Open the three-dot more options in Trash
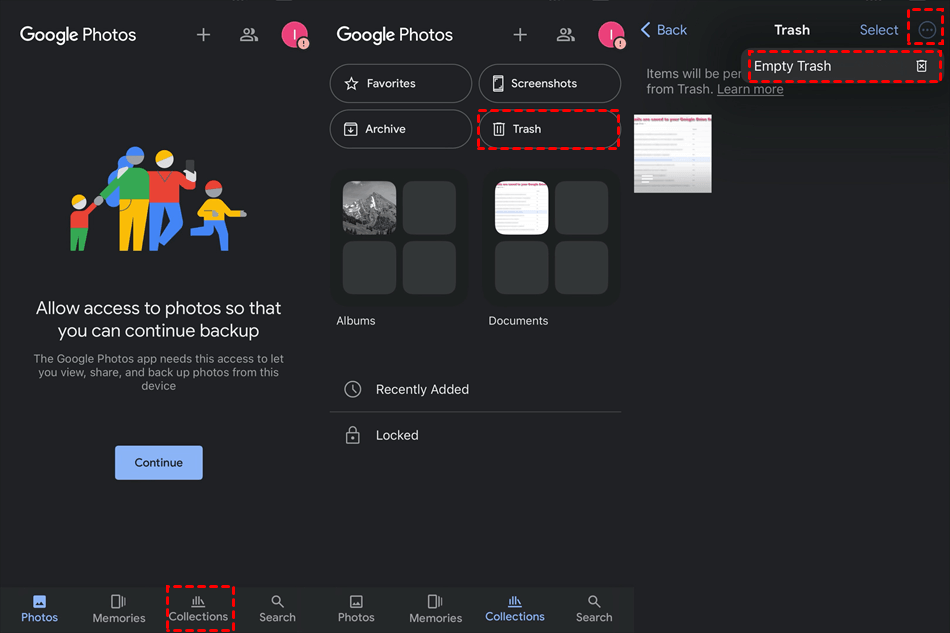950x633 pixels. [x=927, y=30]
